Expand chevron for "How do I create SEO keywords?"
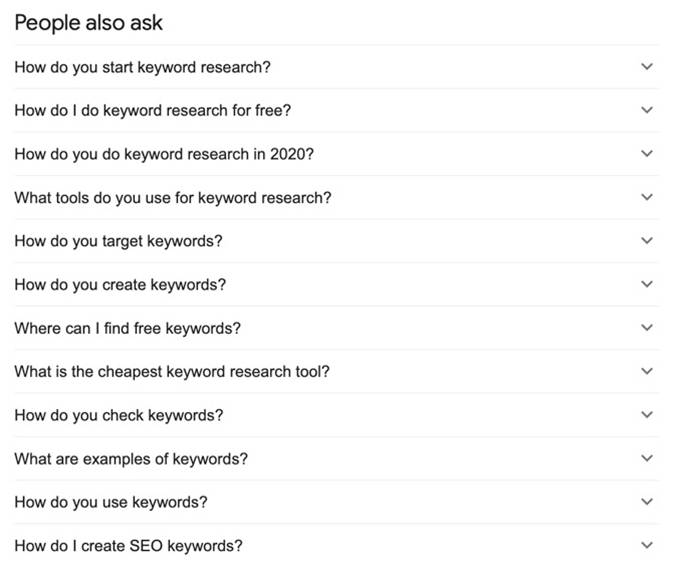 tap(646, 545)
